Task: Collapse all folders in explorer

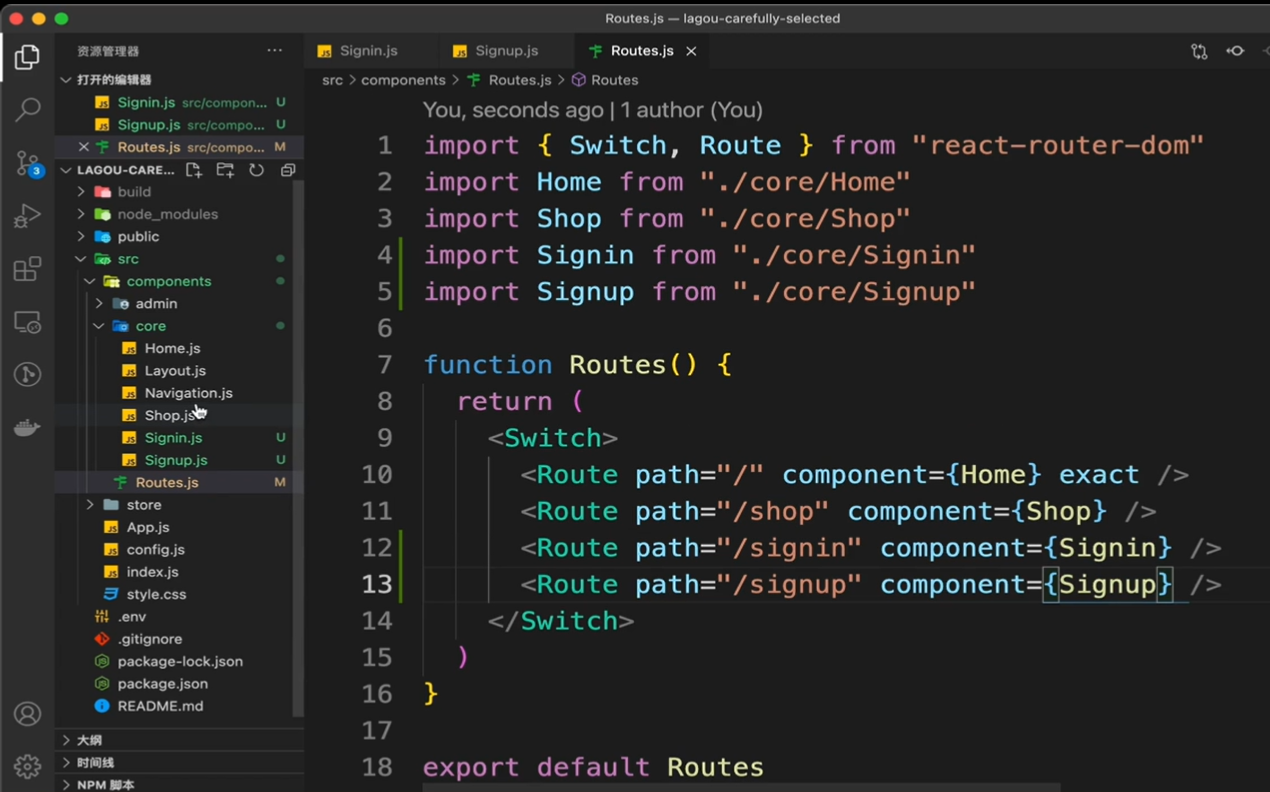Action: tap(288, 170)
